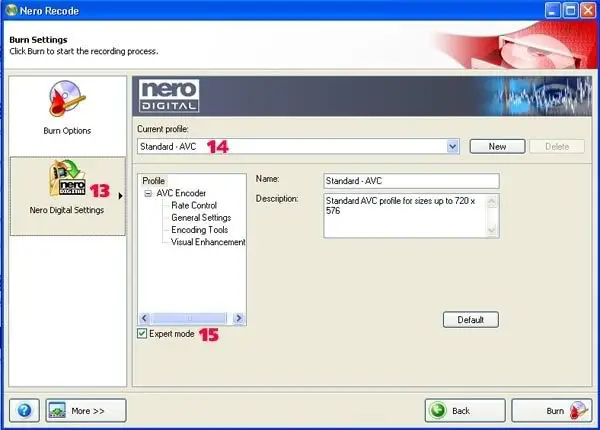Reset settings with Default button

click(x=471, y=320)
